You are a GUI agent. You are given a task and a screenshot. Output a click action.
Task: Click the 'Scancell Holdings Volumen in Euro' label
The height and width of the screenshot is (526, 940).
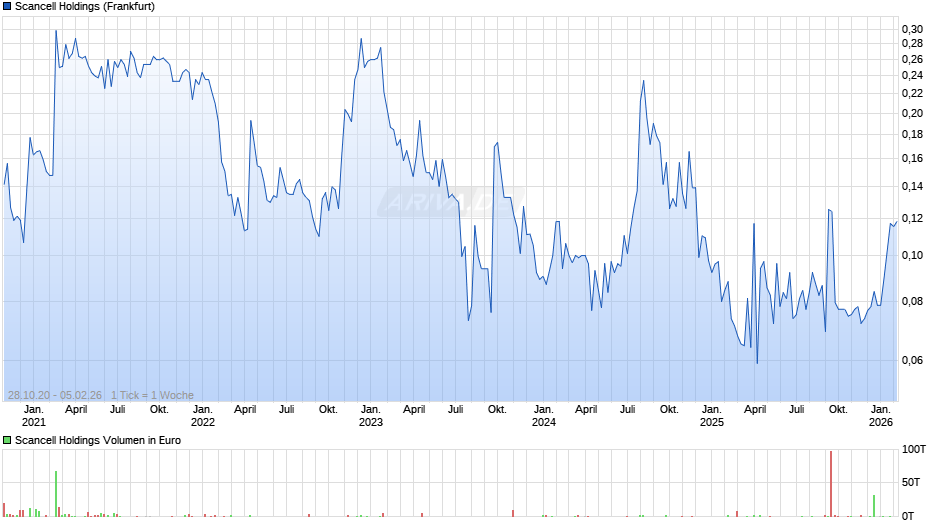pos(98,440)
